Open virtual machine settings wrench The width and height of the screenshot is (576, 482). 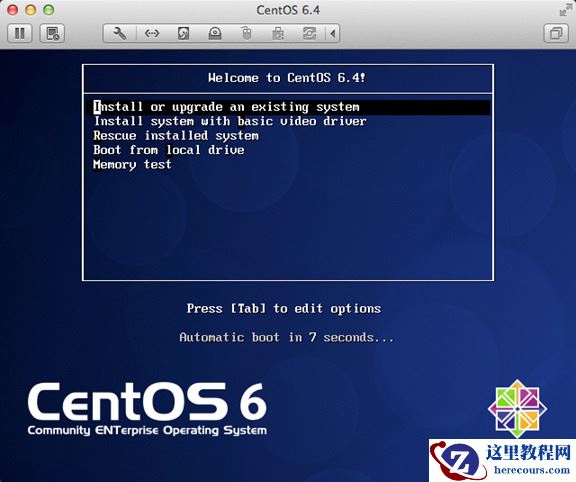click(x=120, y=33)
